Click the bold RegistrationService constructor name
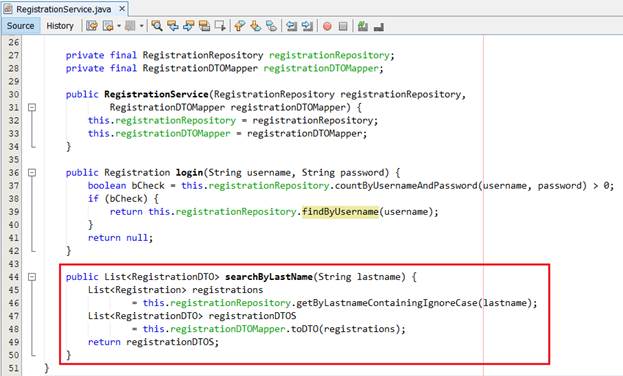 (156, 94)
